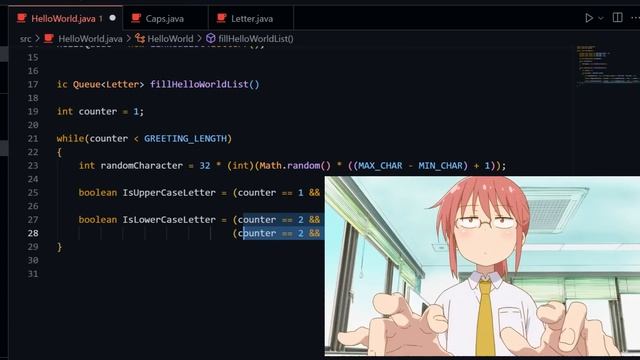Open the Letter.java tab
Image resolution: width=640 pixels, height=360 pixels.
point(252,18)
